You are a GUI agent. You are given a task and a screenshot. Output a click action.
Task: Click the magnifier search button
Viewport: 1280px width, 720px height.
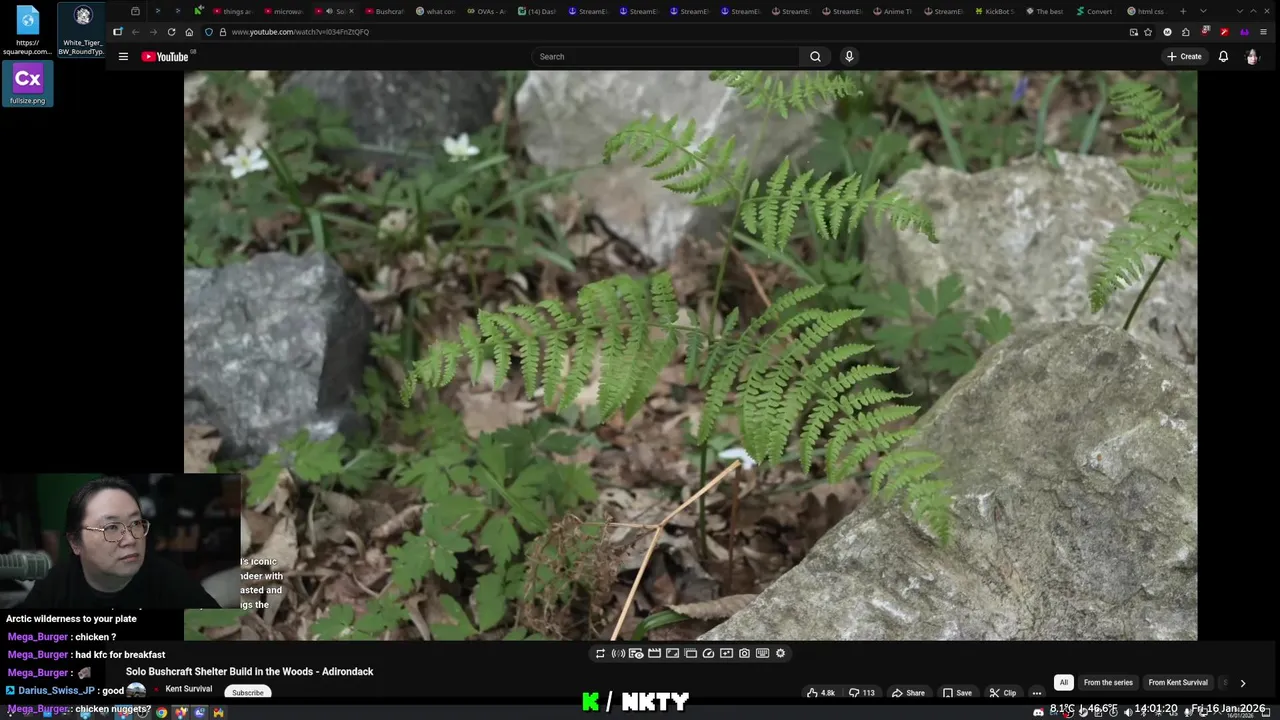click(815, 57)
